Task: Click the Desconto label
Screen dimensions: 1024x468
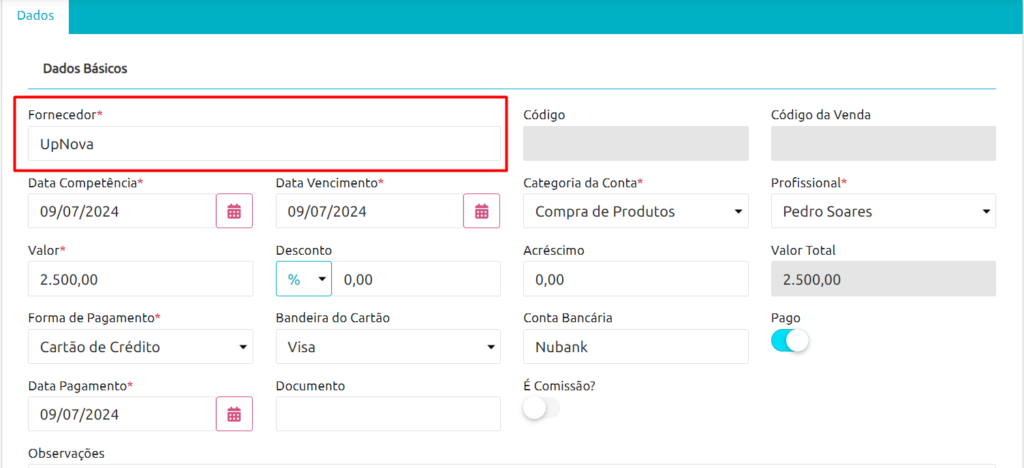Action: click(x=304, y=250)
